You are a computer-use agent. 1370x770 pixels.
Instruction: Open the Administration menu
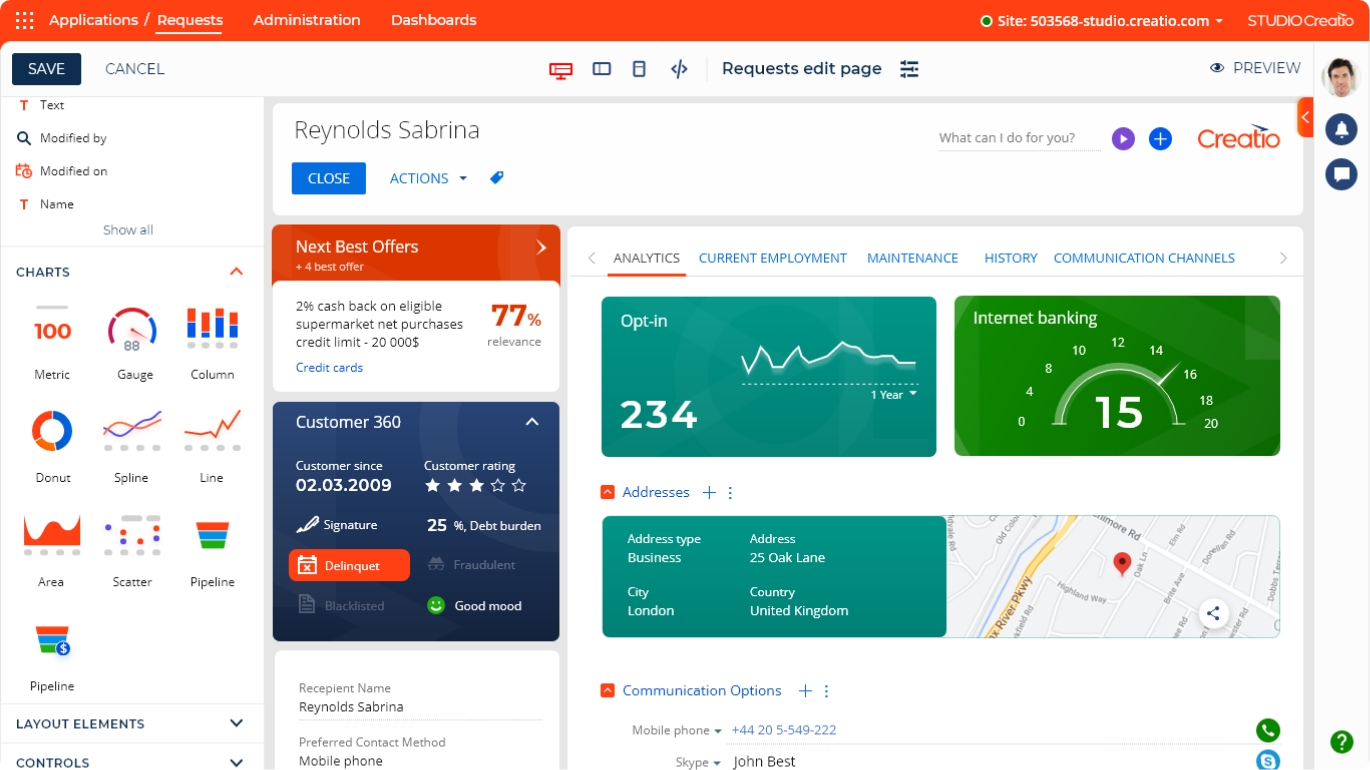tap(307, 20)
